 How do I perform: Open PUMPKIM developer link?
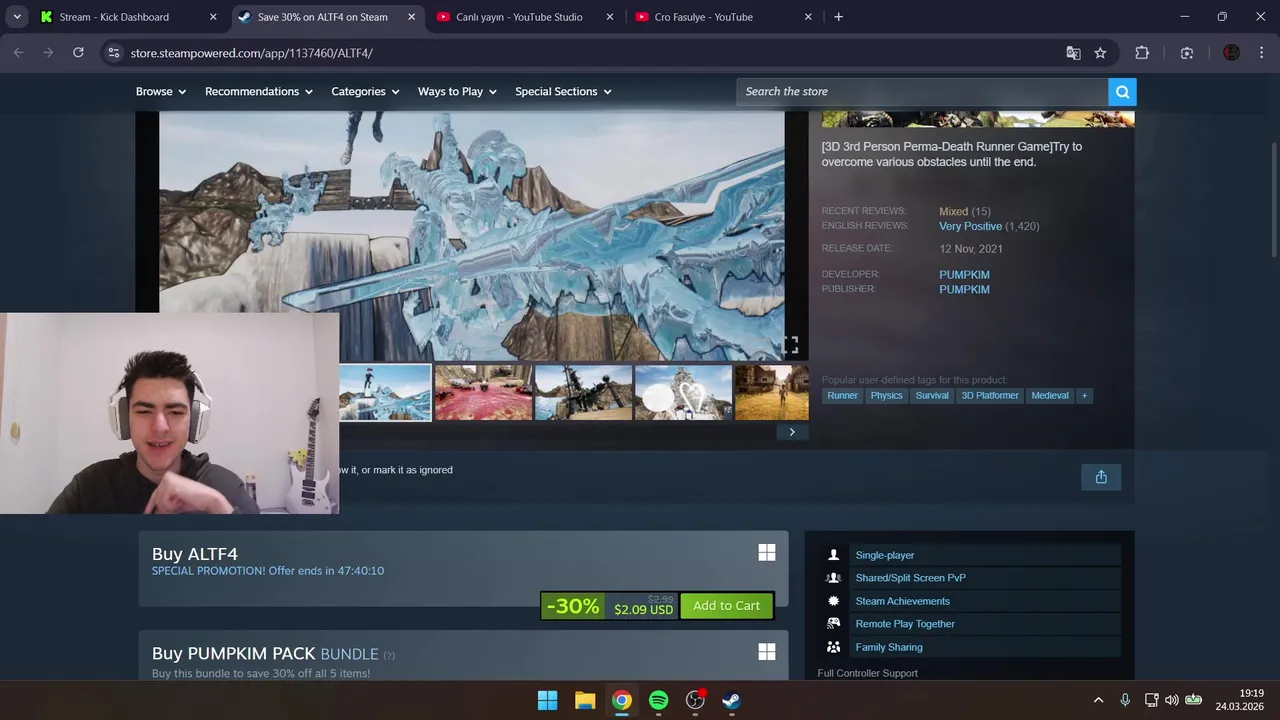click(x=964, y=275)
